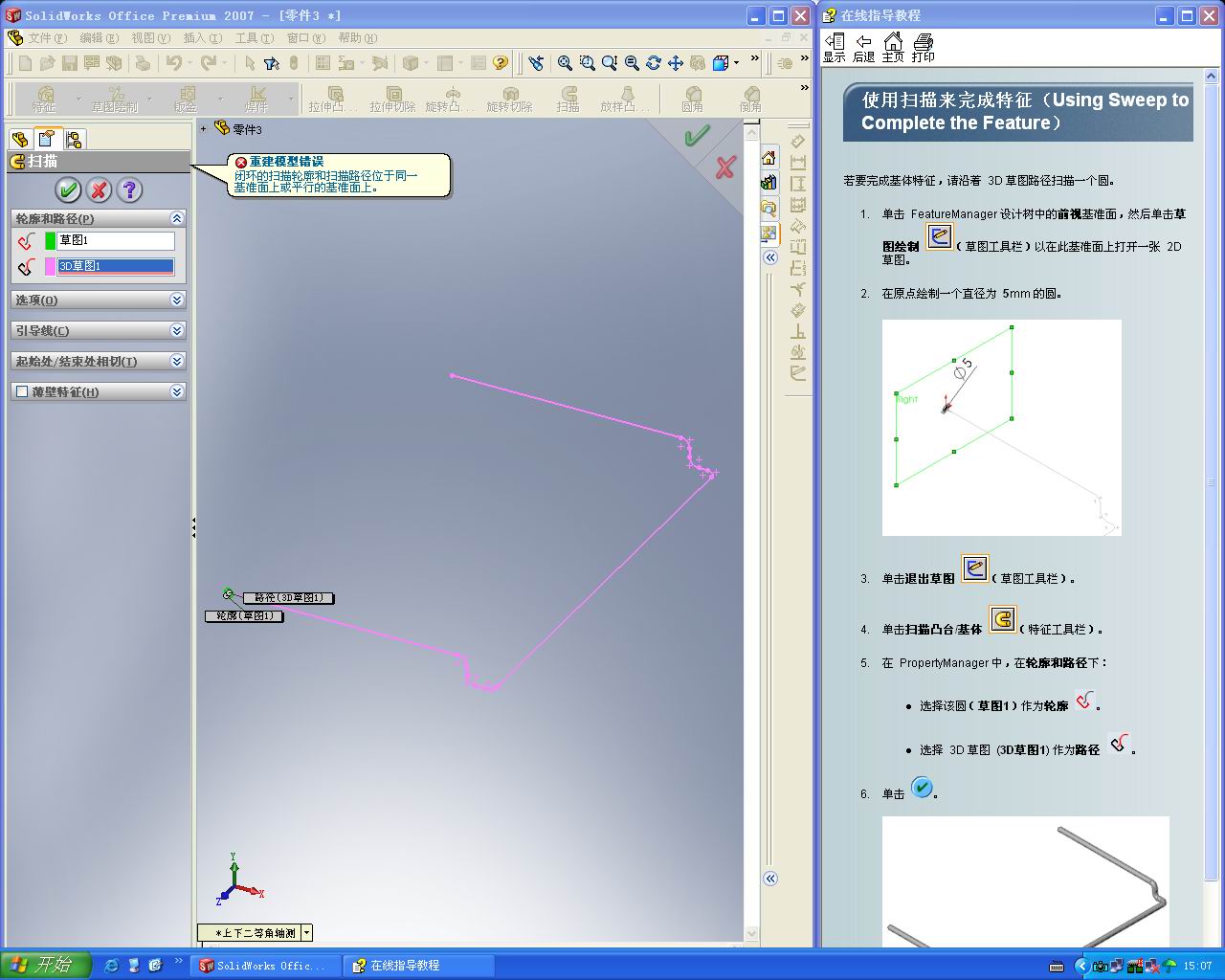Open the File Explorer task pane tab
The width and height of the screenshot is (1225, 980).
point(768,208)
